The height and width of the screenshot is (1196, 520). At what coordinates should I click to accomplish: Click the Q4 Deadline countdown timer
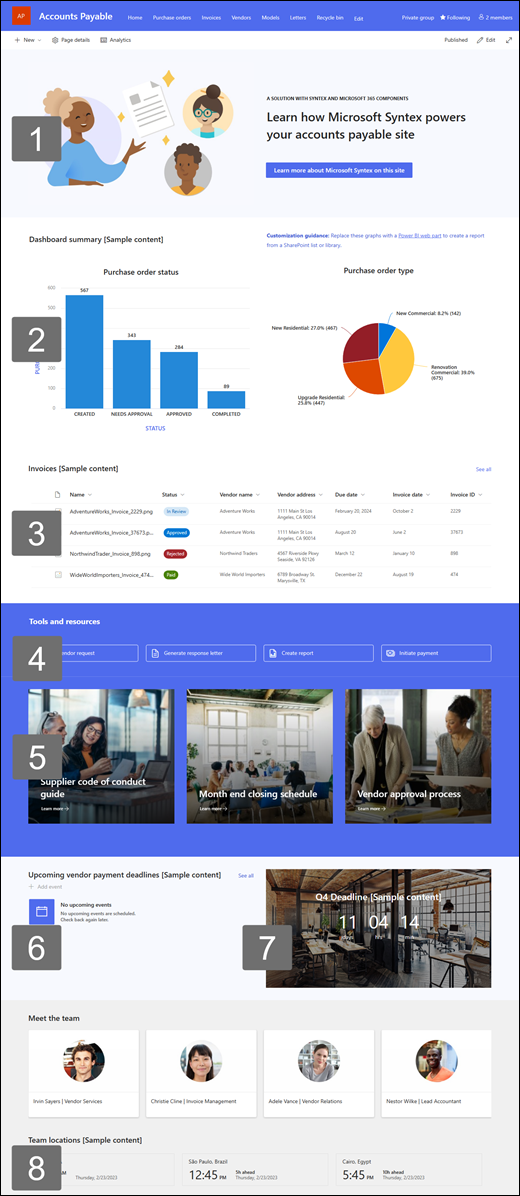(x=378, y=927)
